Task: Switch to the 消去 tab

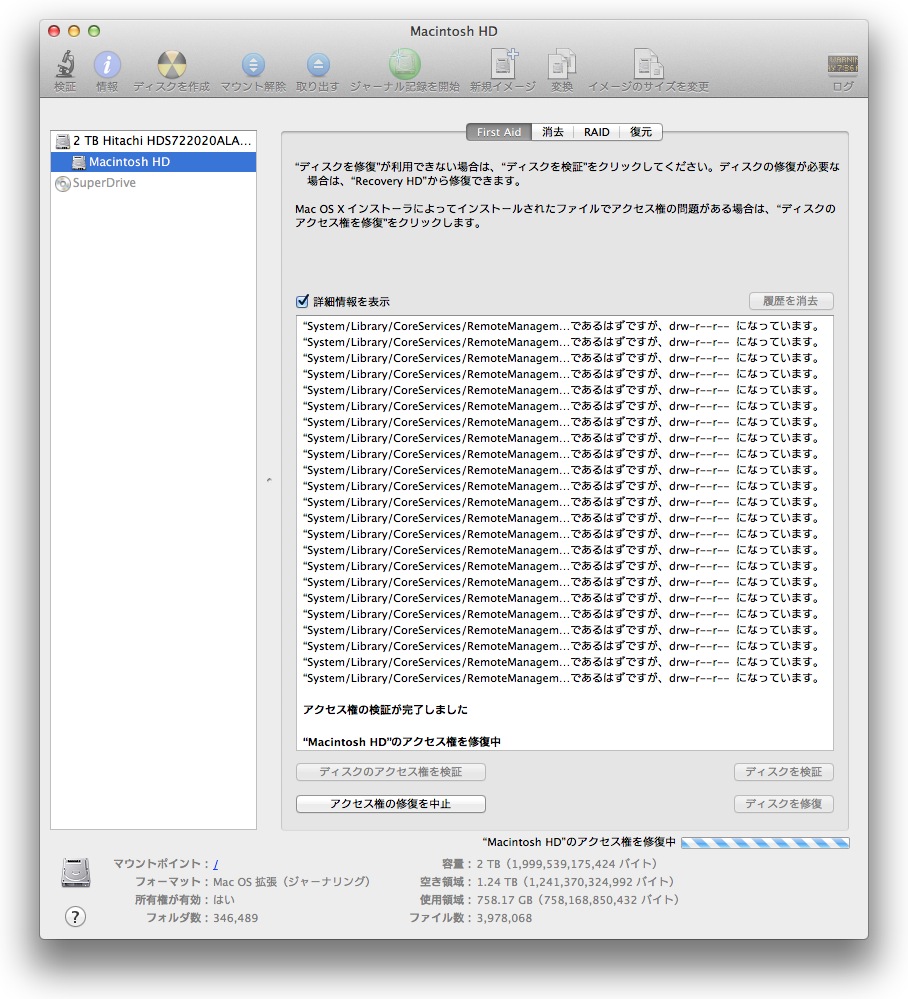Action: point(552,132)
